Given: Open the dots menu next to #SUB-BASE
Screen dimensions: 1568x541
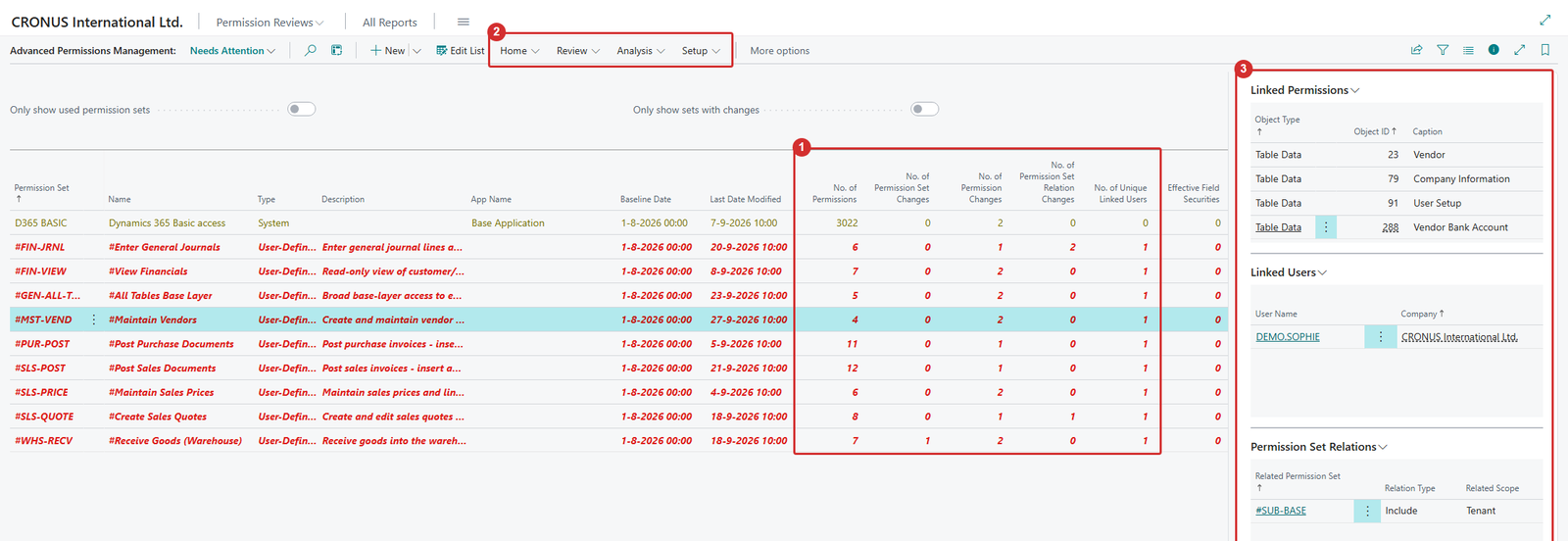Looking at the screenshot, I should click(1367, 511).
